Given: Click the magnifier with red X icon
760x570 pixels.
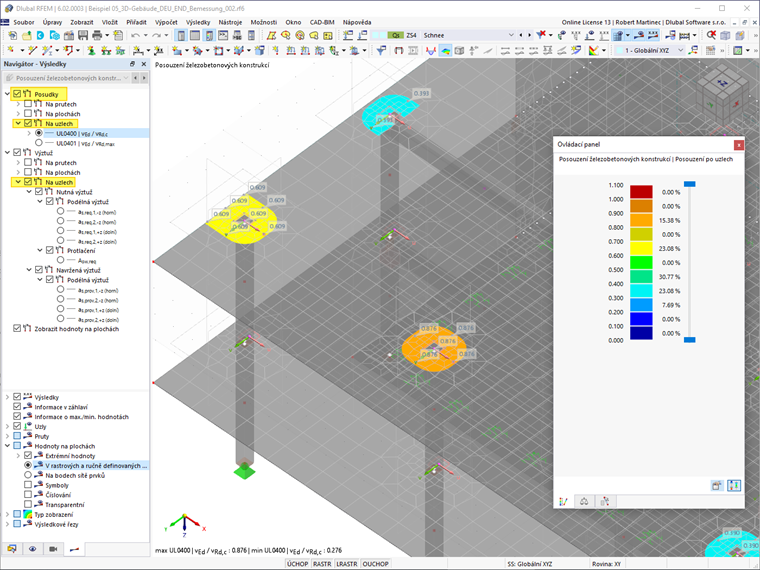Looking at the screenshot, I should 711,35.
